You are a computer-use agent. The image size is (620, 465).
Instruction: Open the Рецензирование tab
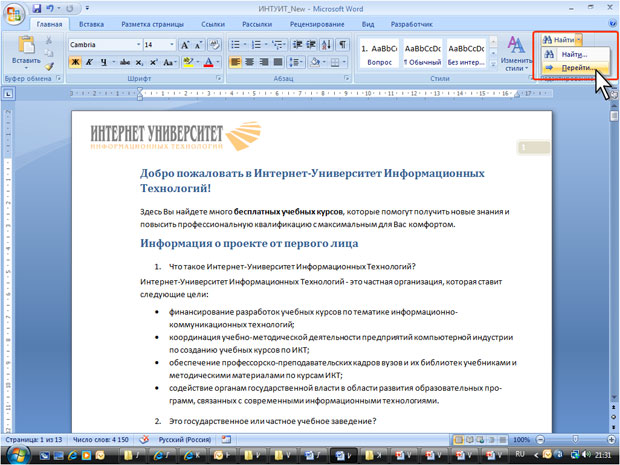[x=317, y=24]
